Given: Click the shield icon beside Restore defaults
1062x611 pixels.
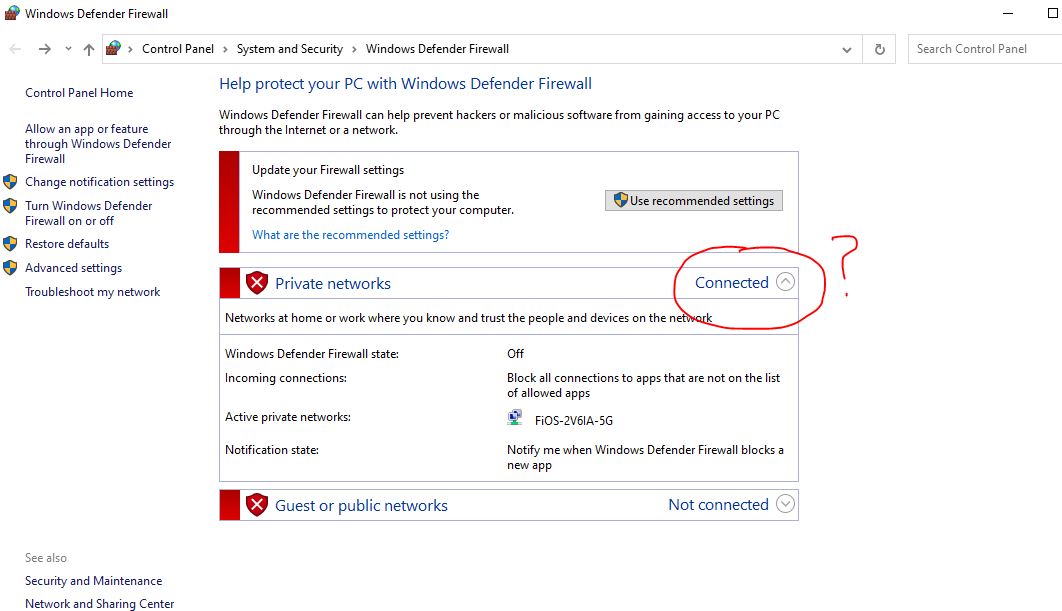Looking at the screenshot, I should pyautogui.click(x=10, y=243).
